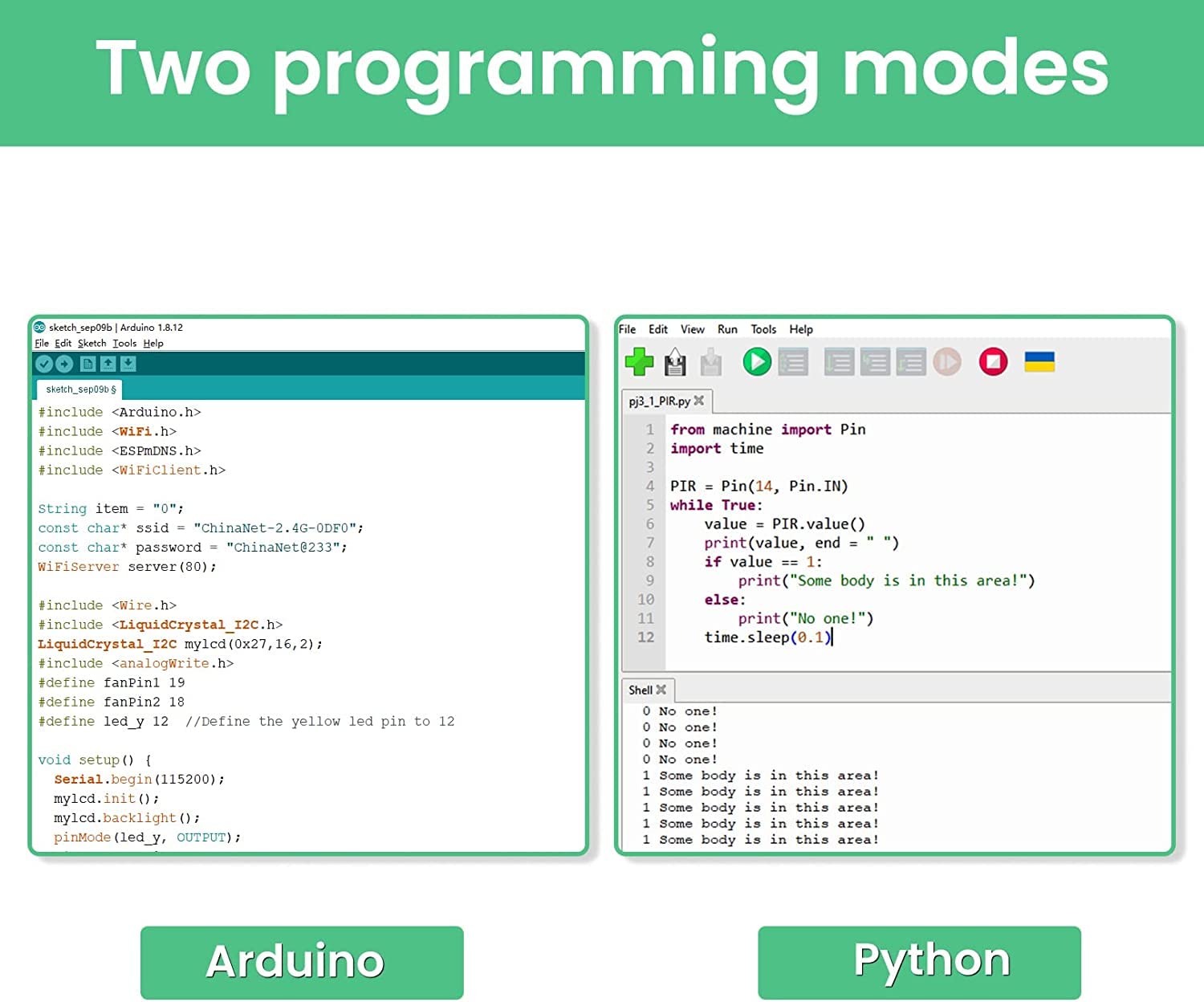Open Arduino's Tools menu

[124, 344]
